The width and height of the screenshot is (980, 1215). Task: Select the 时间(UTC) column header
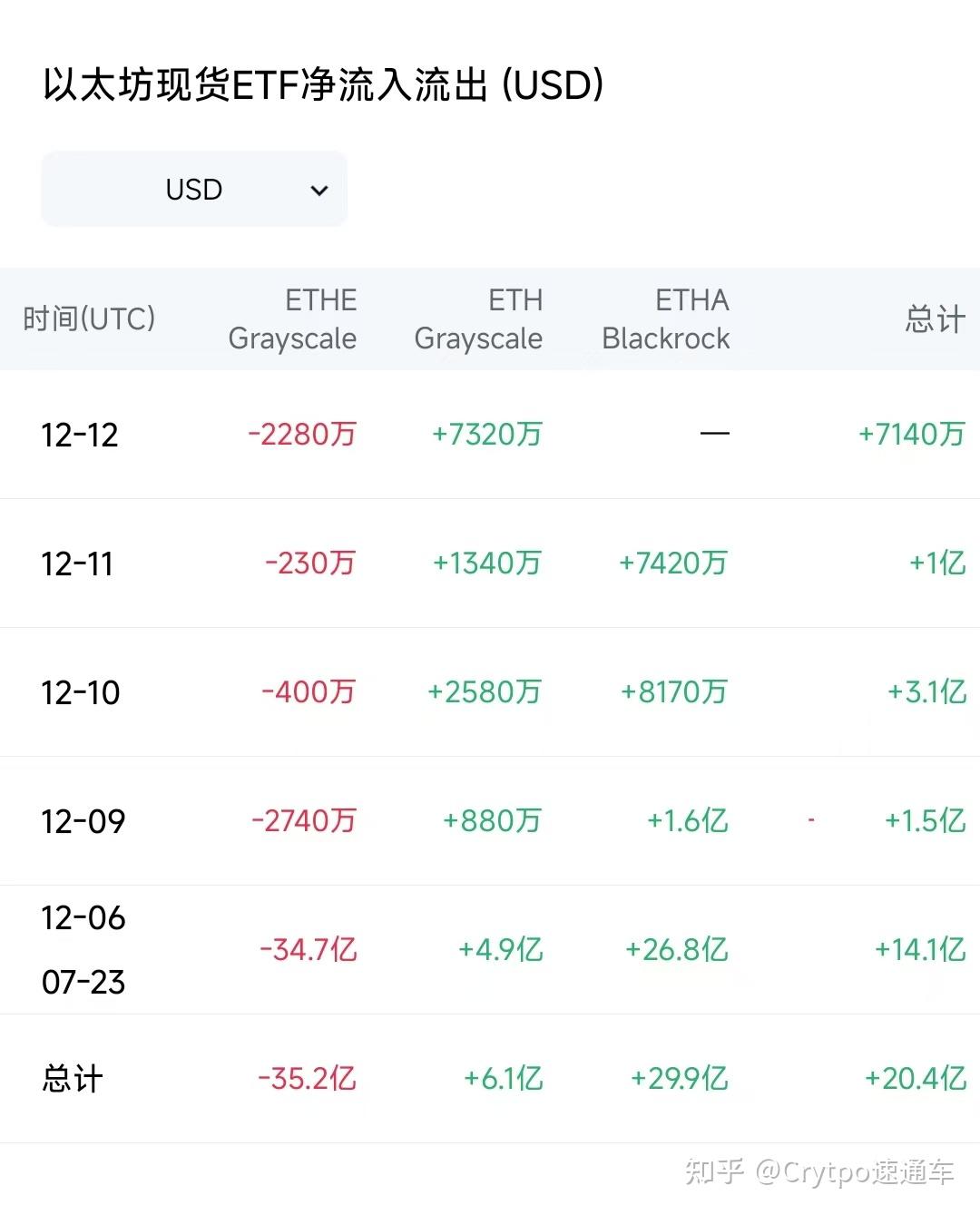pos(89,319)
